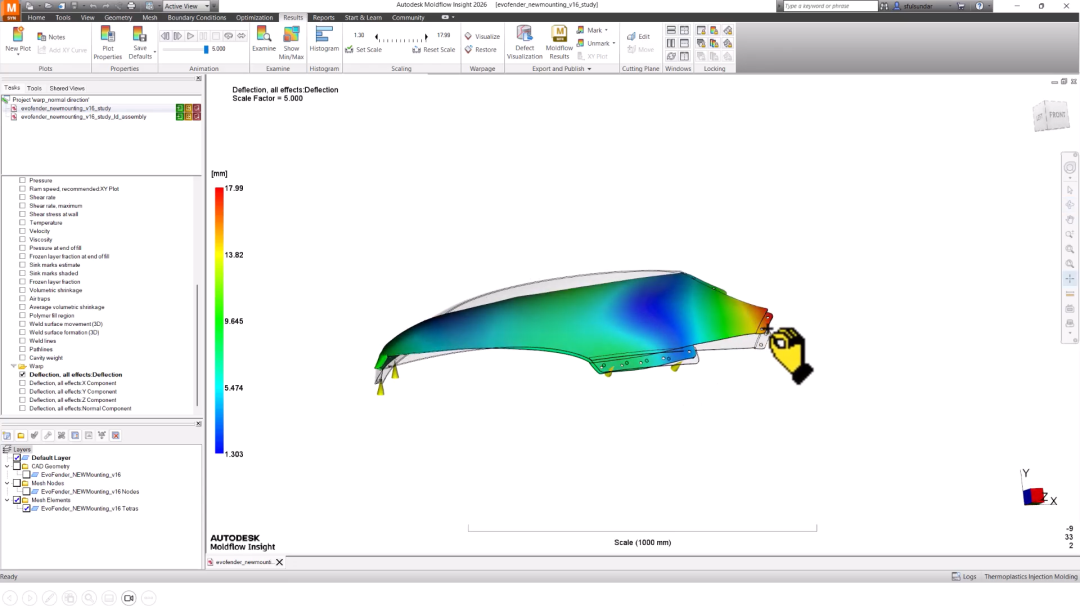
Task: Enable the Air traps result checkbox
Action: (x=23, y=298)
